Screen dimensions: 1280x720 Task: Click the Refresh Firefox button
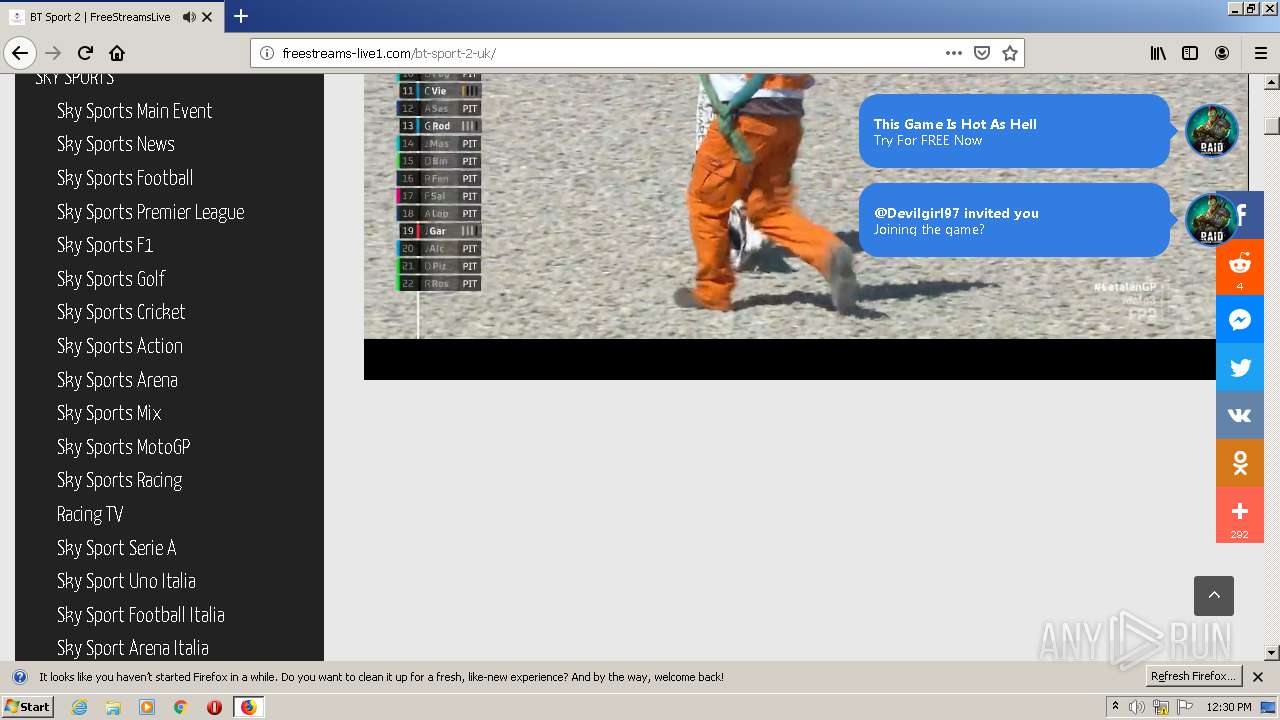point(1193,676)
